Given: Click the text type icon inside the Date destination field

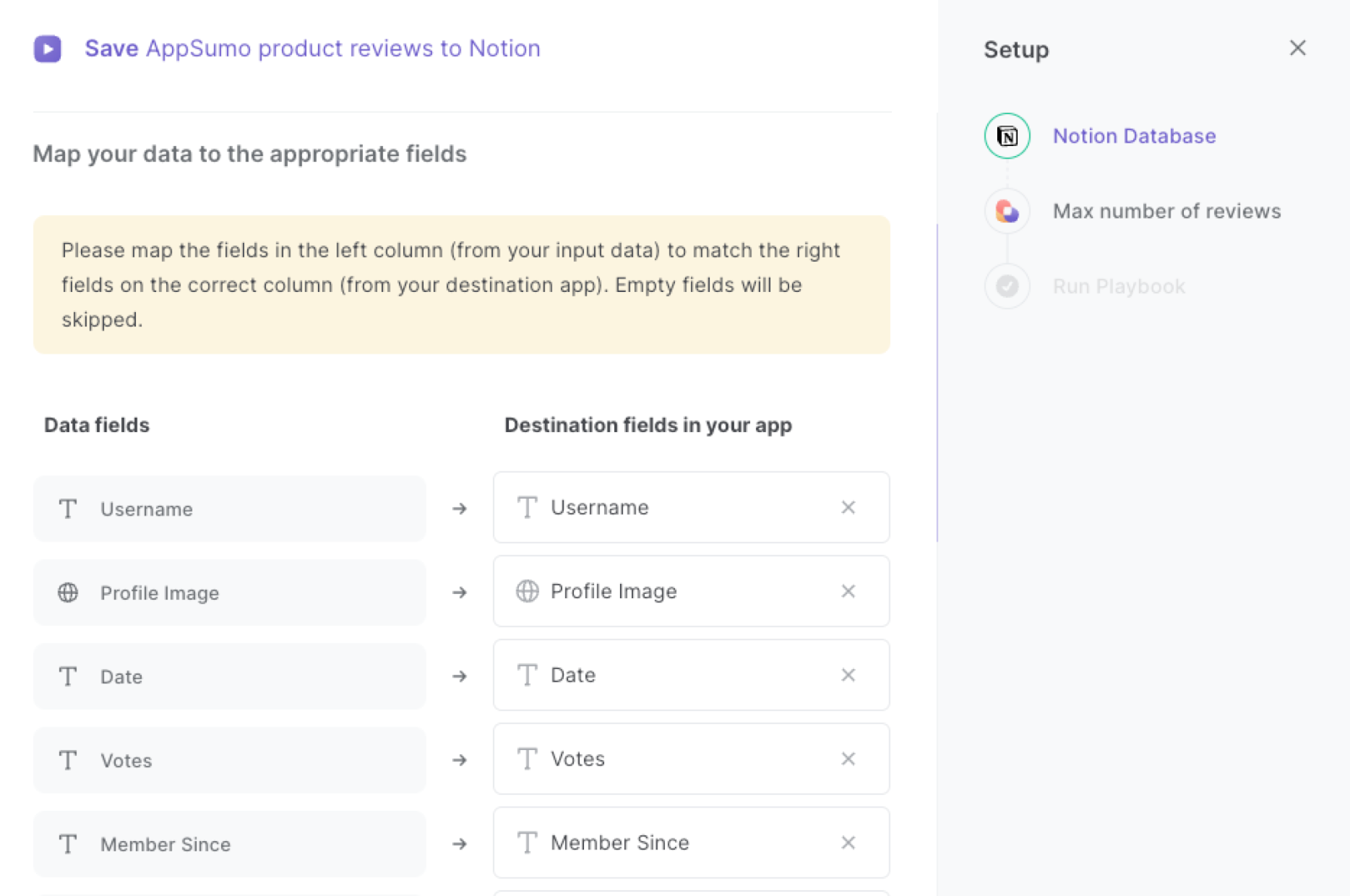Looking at the screenshot, I should coord(527,675).
